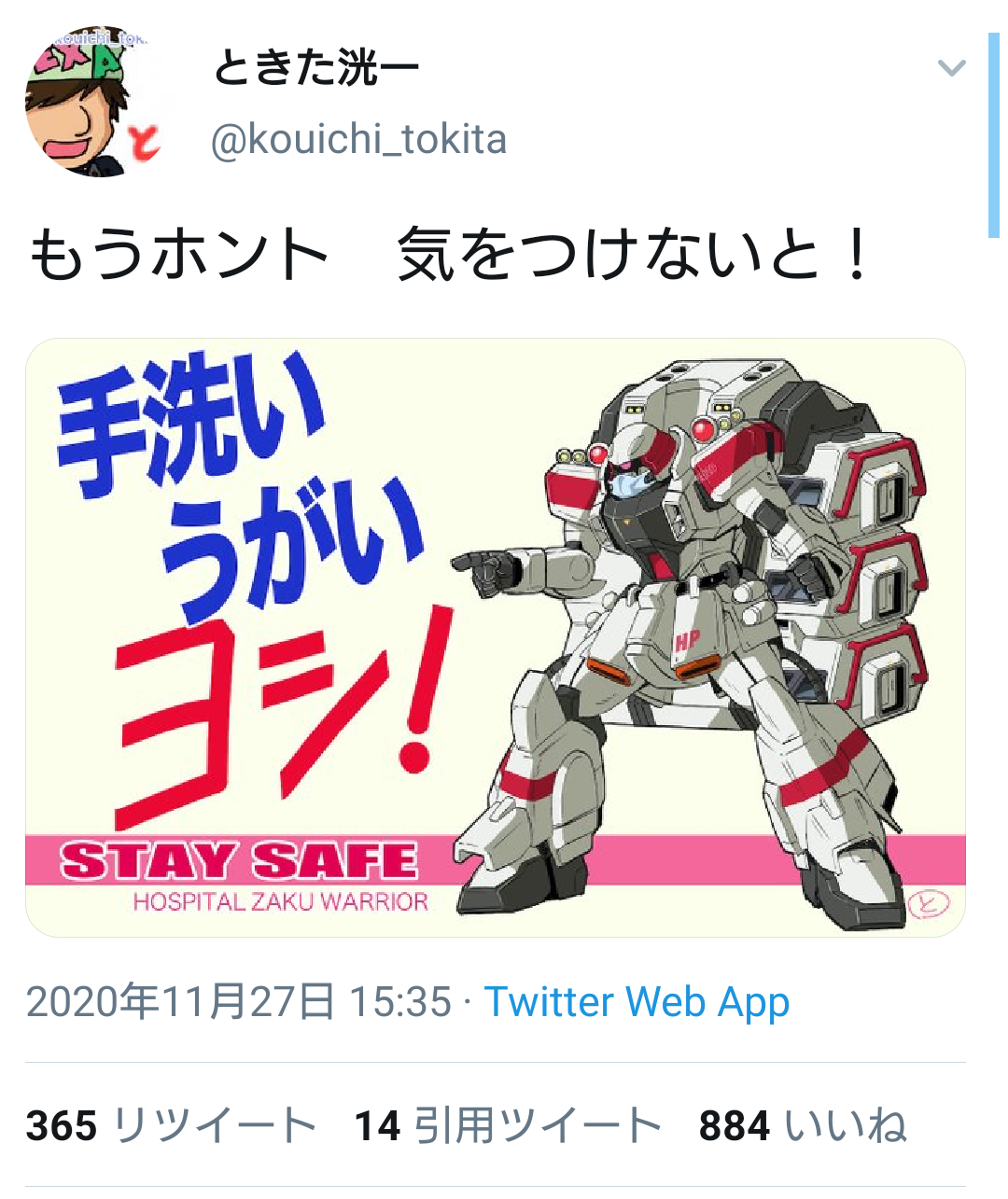Click the HOSPITAL ZAKU WARRIOR caption
Screen dimensions: 1008x1199
pos(280,902)
